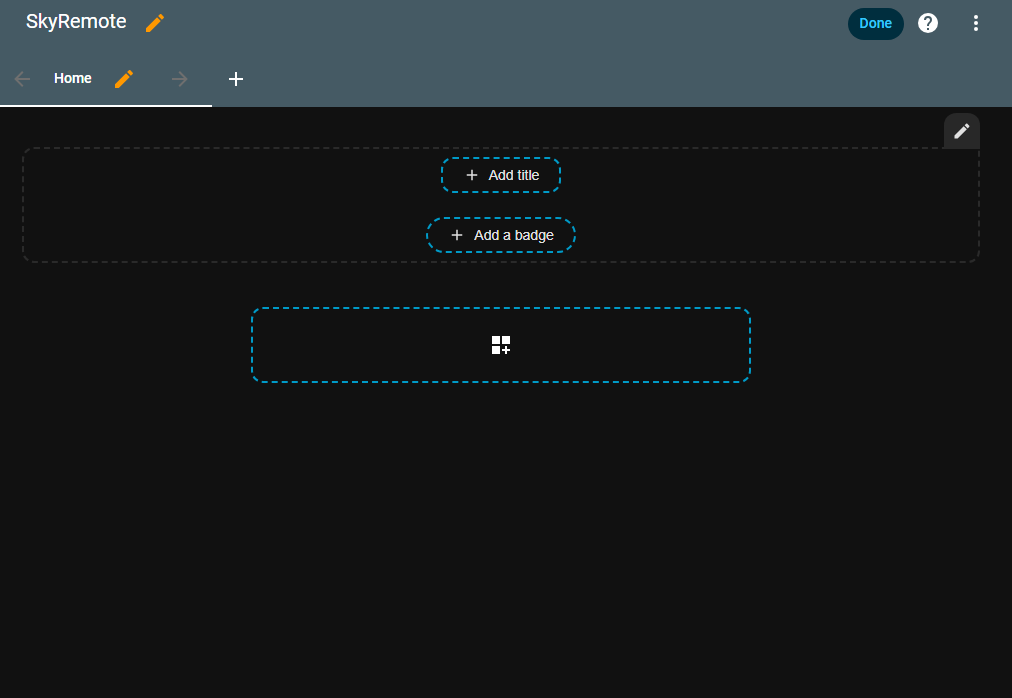This screenshot has width=1012, height=698.
Task: Open the help question mark icon
Action: point(928,23)
